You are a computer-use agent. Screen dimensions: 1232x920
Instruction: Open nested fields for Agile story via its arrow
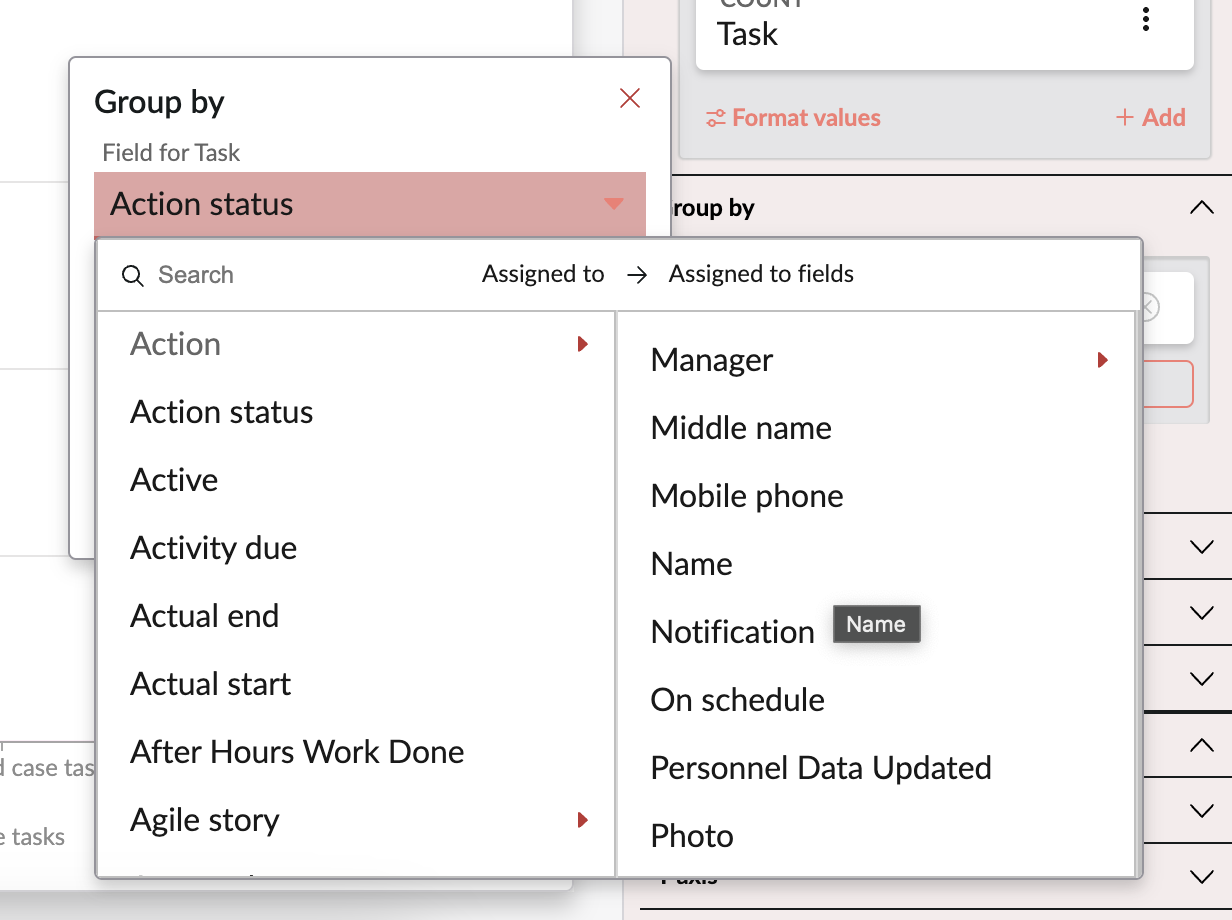[583, 820]
